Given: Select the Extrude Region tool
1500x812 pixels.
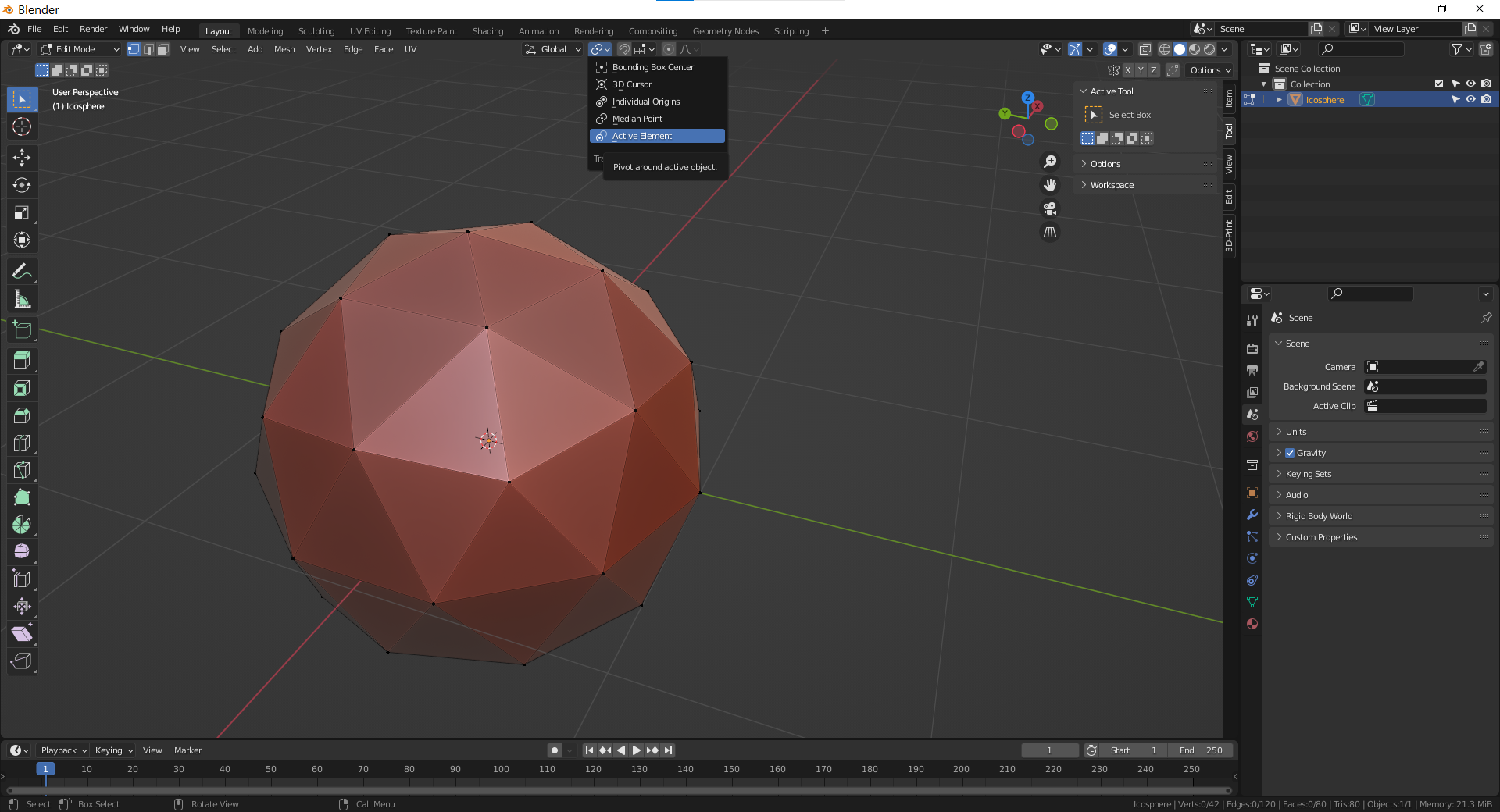Looking at the screenshot, I should [x=22, y=360].
